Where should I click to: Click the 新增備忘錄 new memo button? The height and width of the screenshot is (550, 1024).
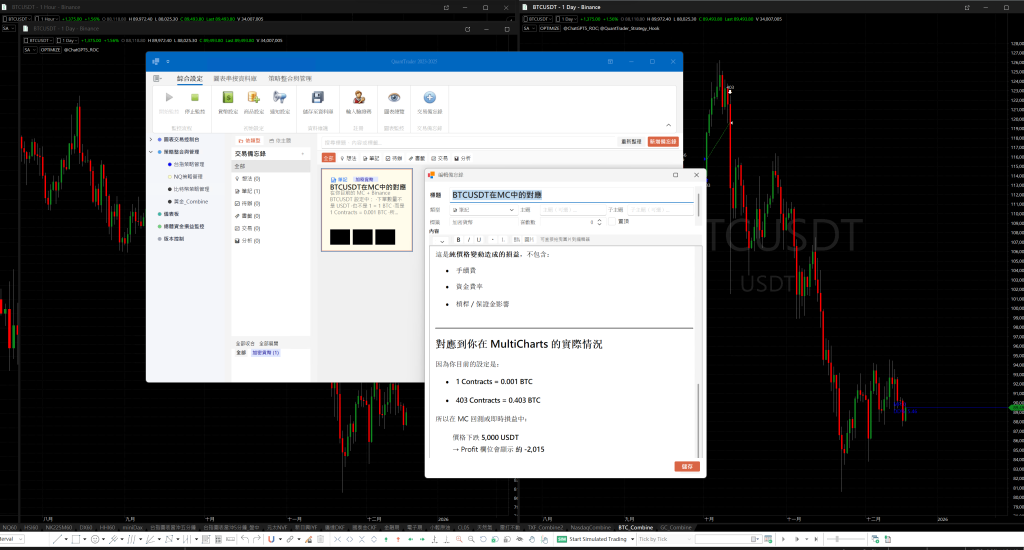point(662,142)
